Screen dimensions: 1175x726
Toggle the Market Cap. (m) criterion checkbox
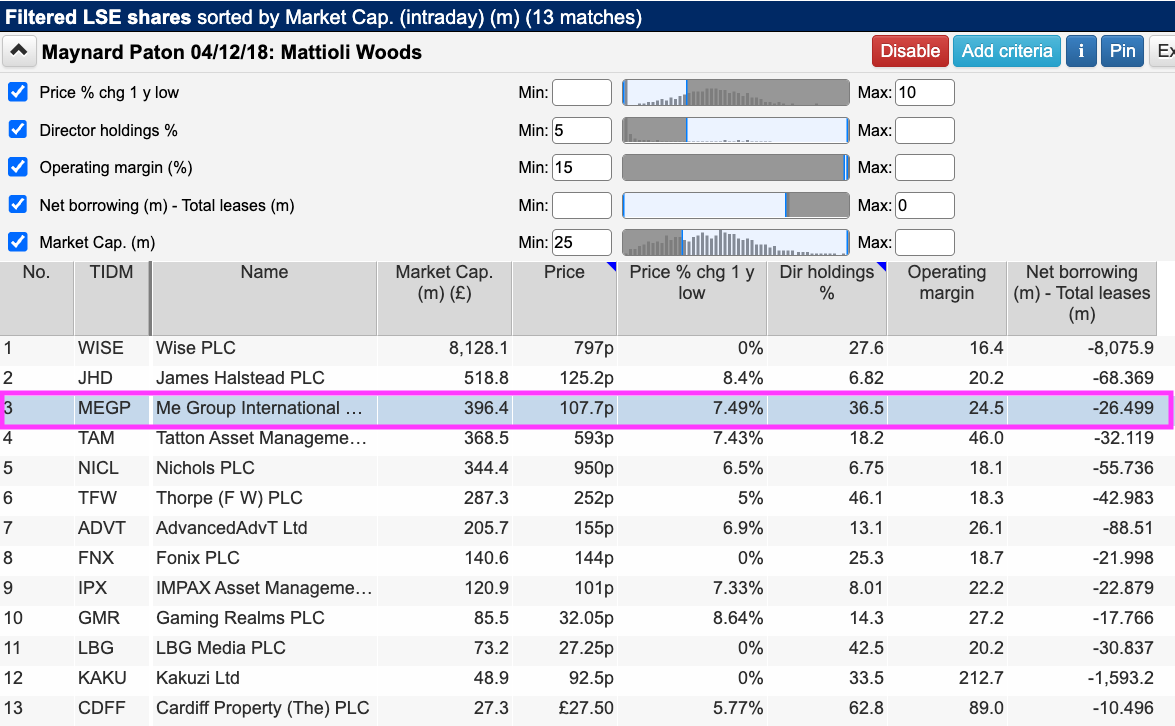tap(18, 242)
